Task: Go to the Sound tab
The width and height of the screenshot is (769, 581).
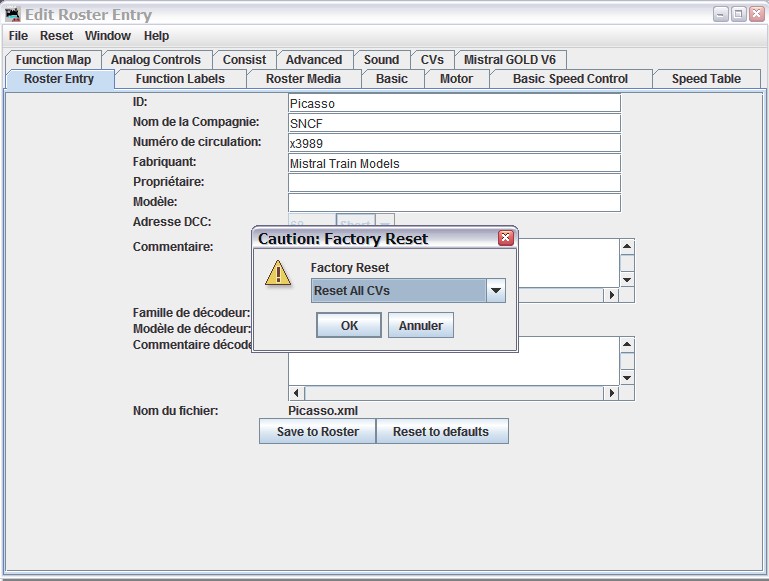Action: (382, 60)
